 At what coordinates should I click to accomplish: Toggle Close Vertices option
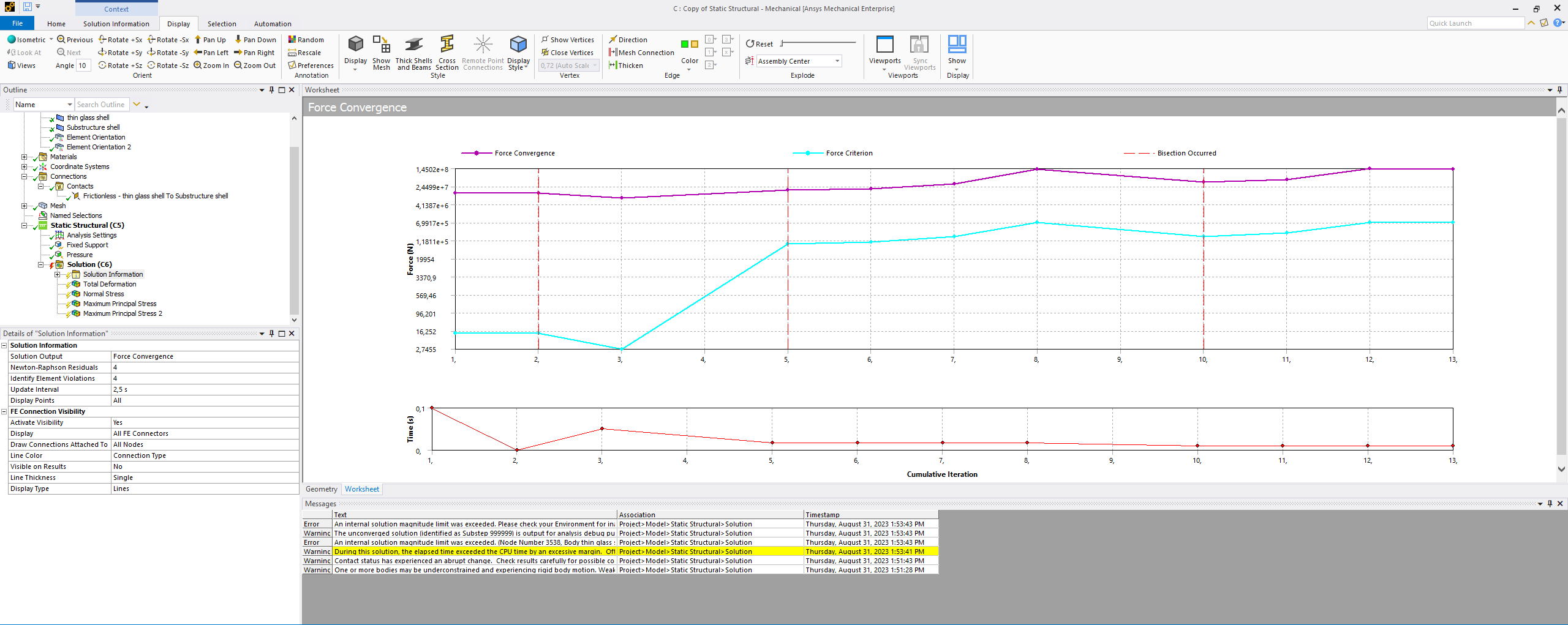[x=567, y=53]
